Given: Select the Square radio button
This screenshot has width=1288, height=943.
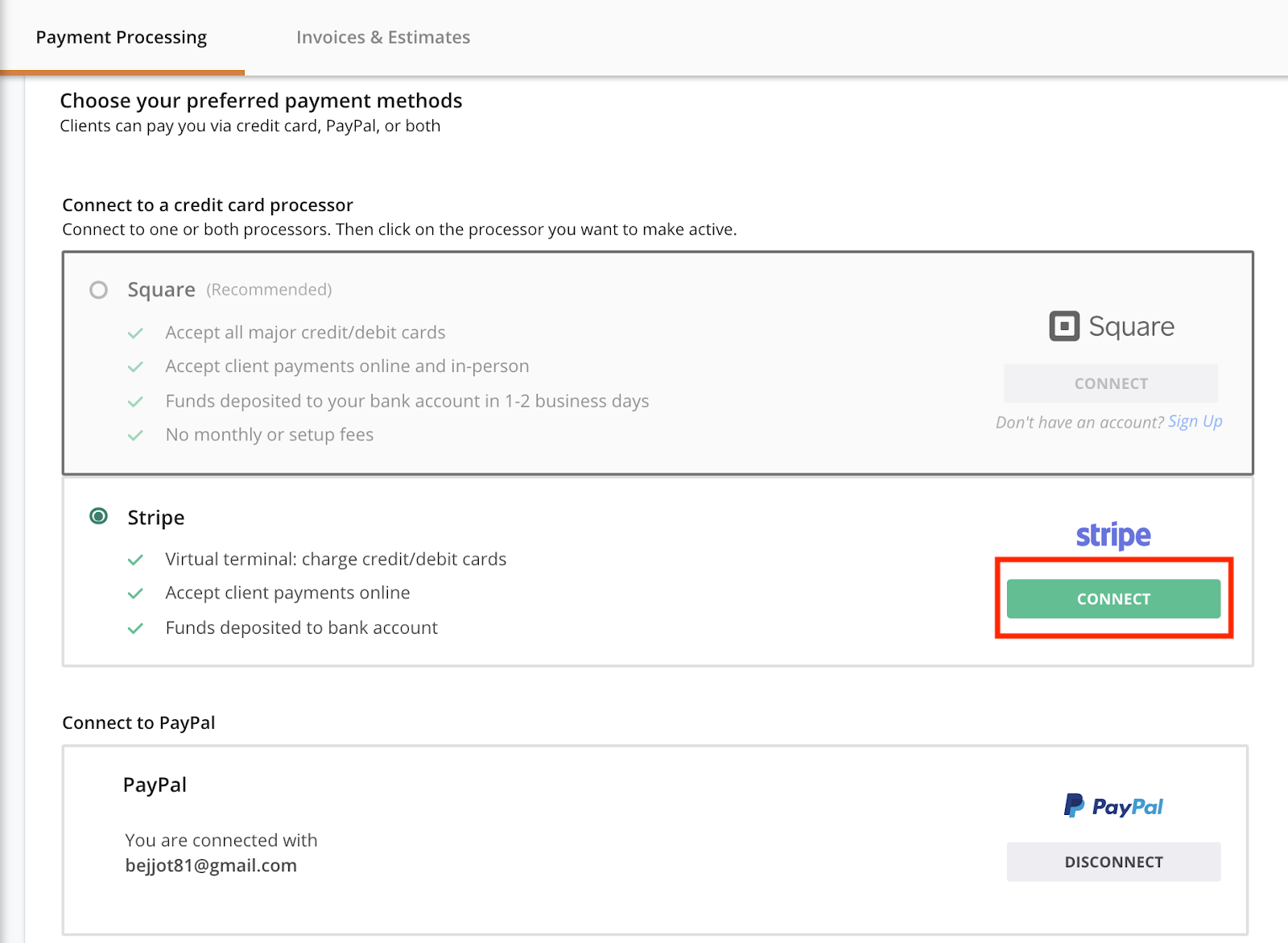Looking at the screenshot, I should pos(98,290).
